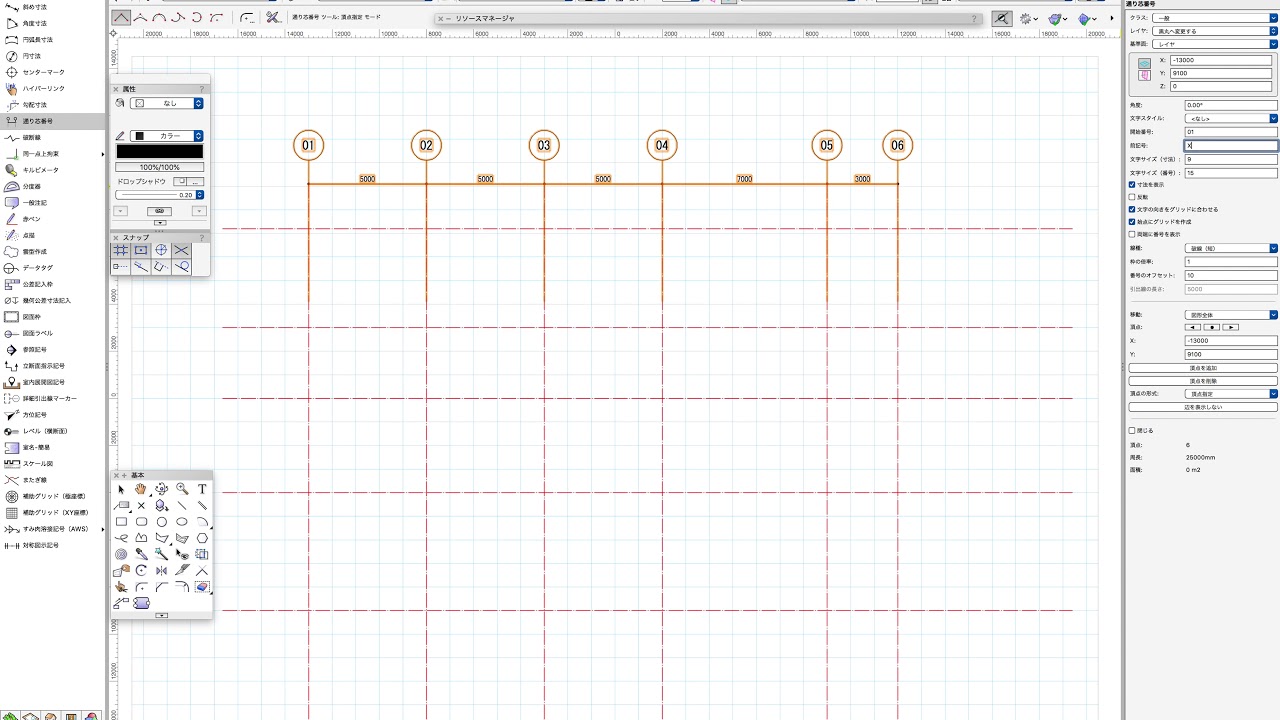Check the 閉じる checkbox
1280x720 pixels.
click(1132, 431)
